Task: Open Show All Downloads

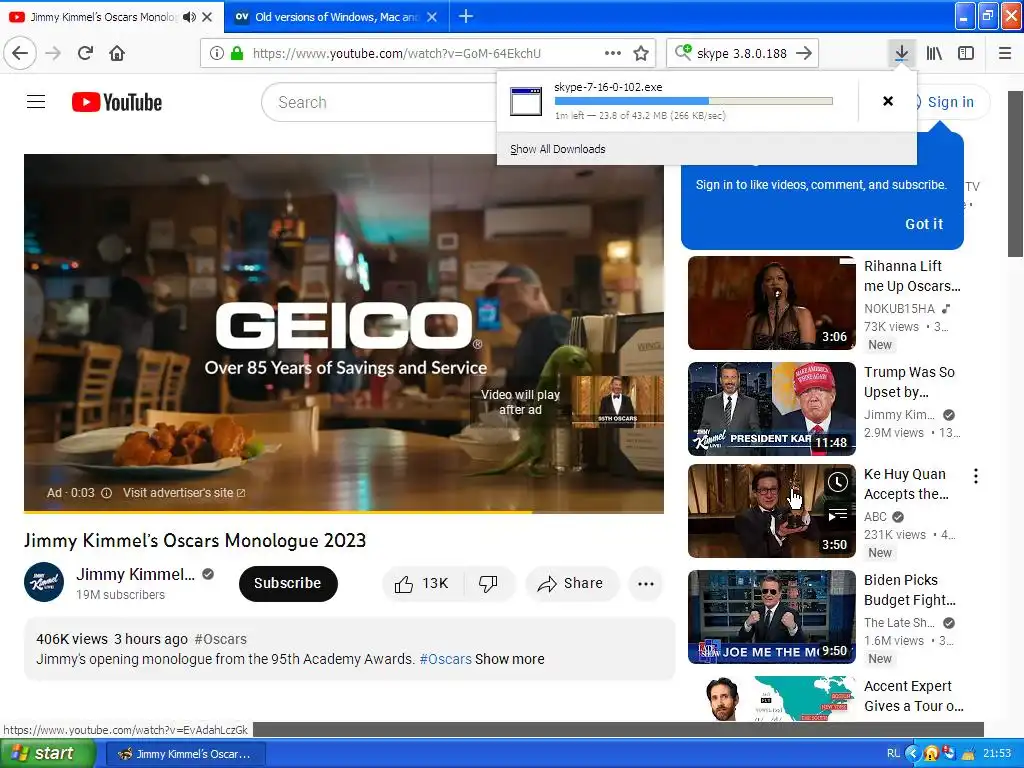Action: click(558, 149)
